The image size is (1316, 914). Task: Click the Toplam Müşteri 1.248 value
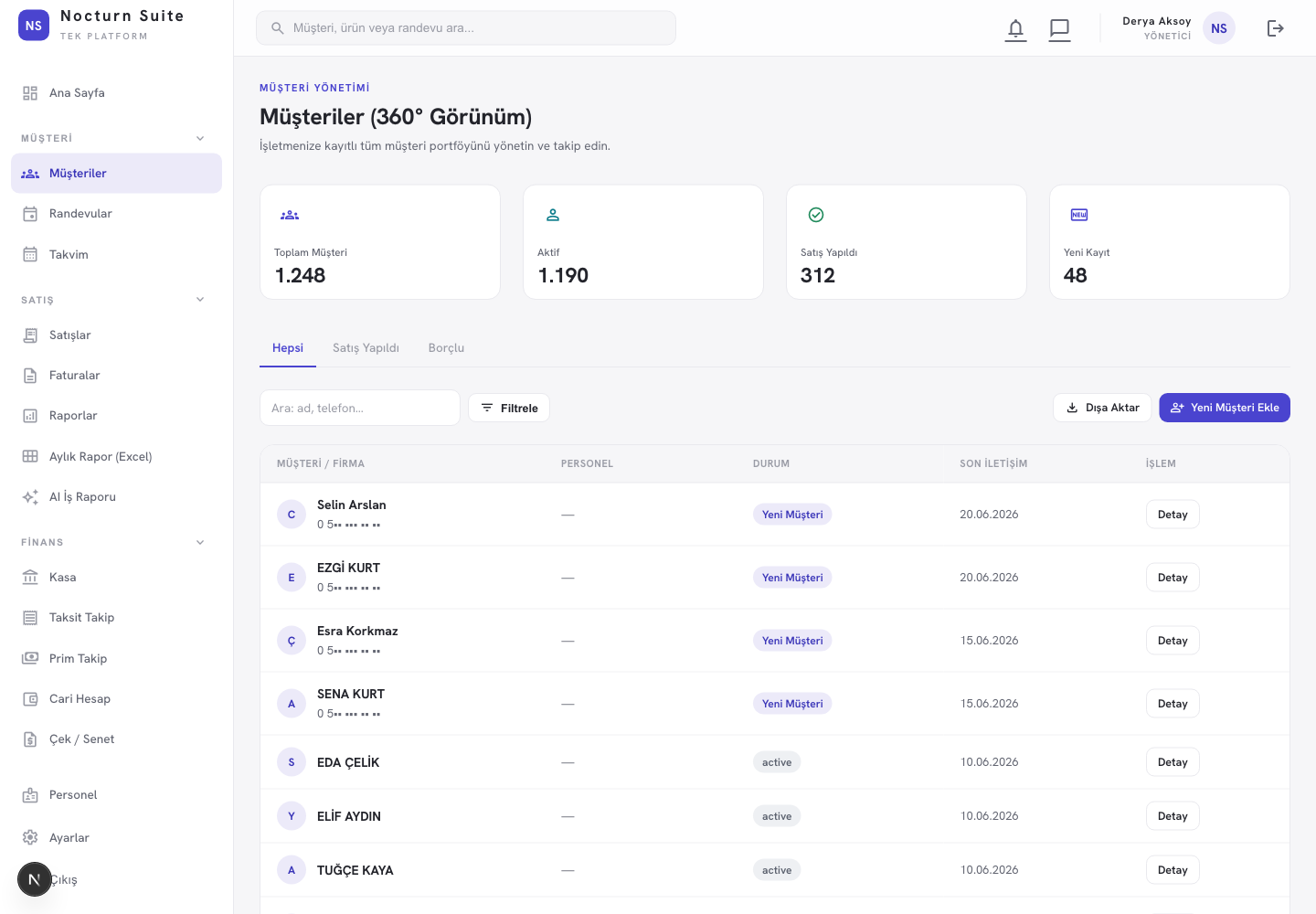pyautogui.click(x=300, y=276)
